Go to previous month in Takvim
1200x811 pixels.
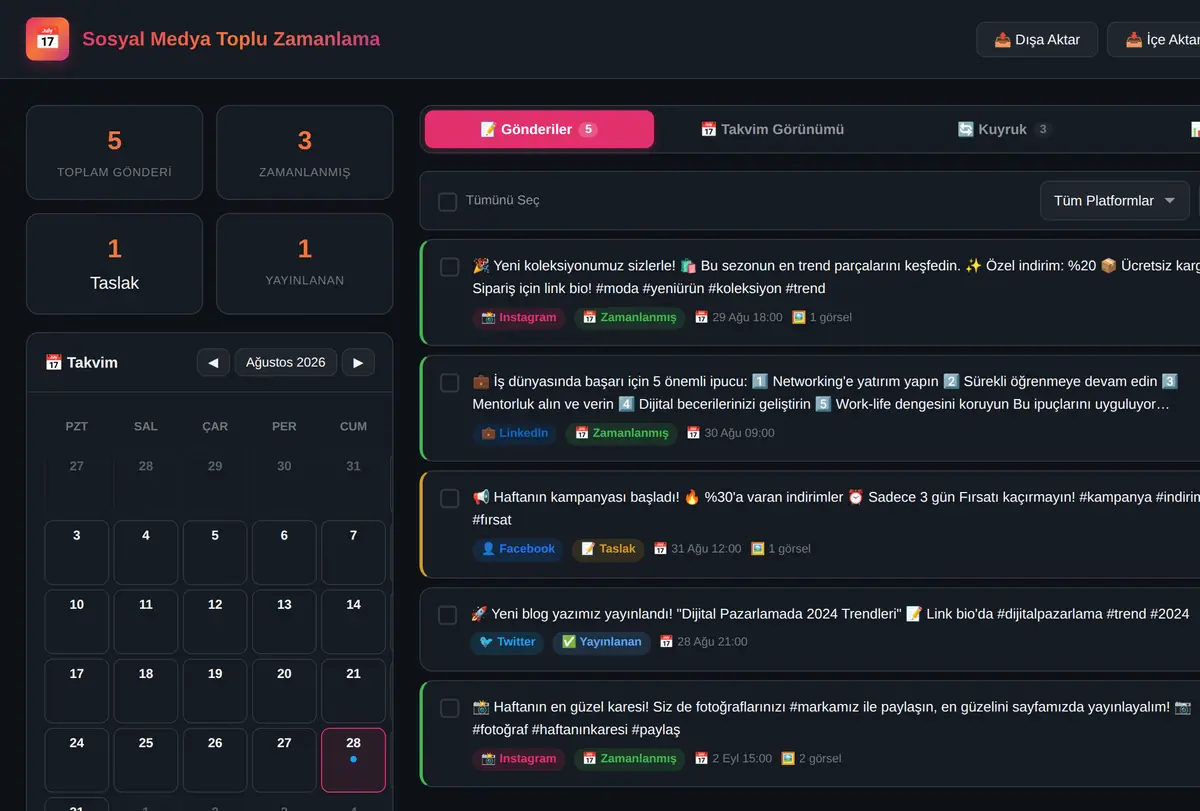213,362
